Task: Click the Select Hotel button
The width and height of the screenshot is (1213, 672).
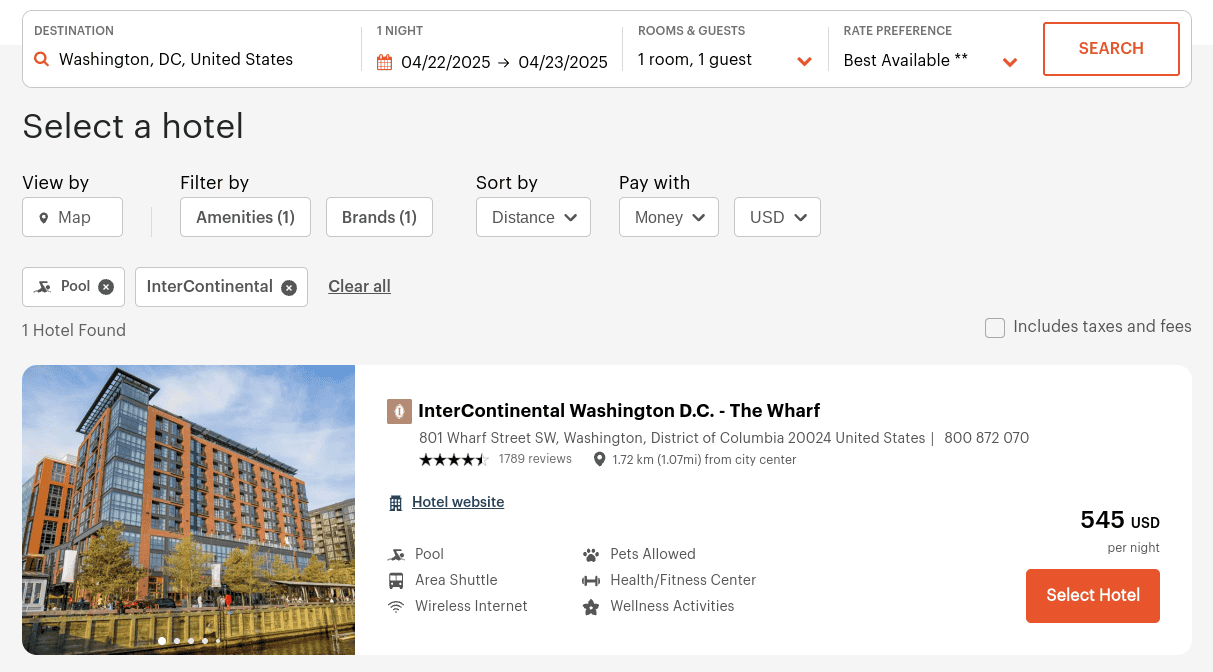Action: 1093,596
